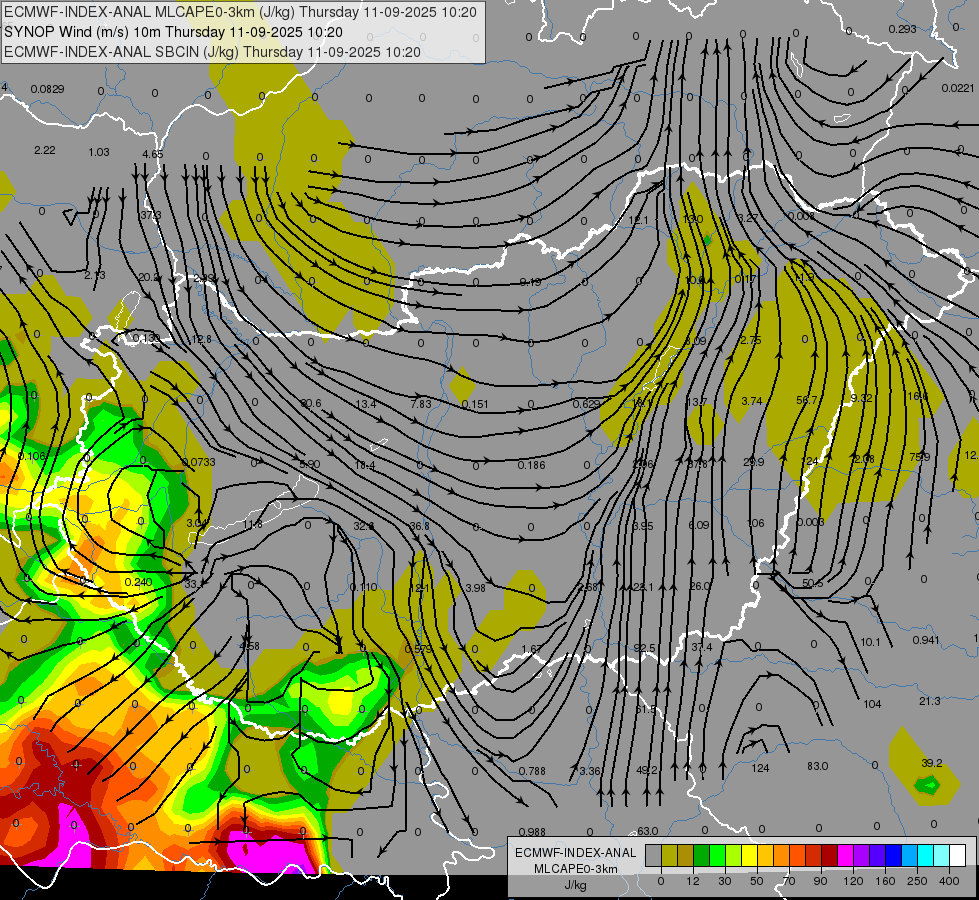Viewport: 979px width, 900px height.
Task: Click the map value 0.110
Action: coord(363,587)
